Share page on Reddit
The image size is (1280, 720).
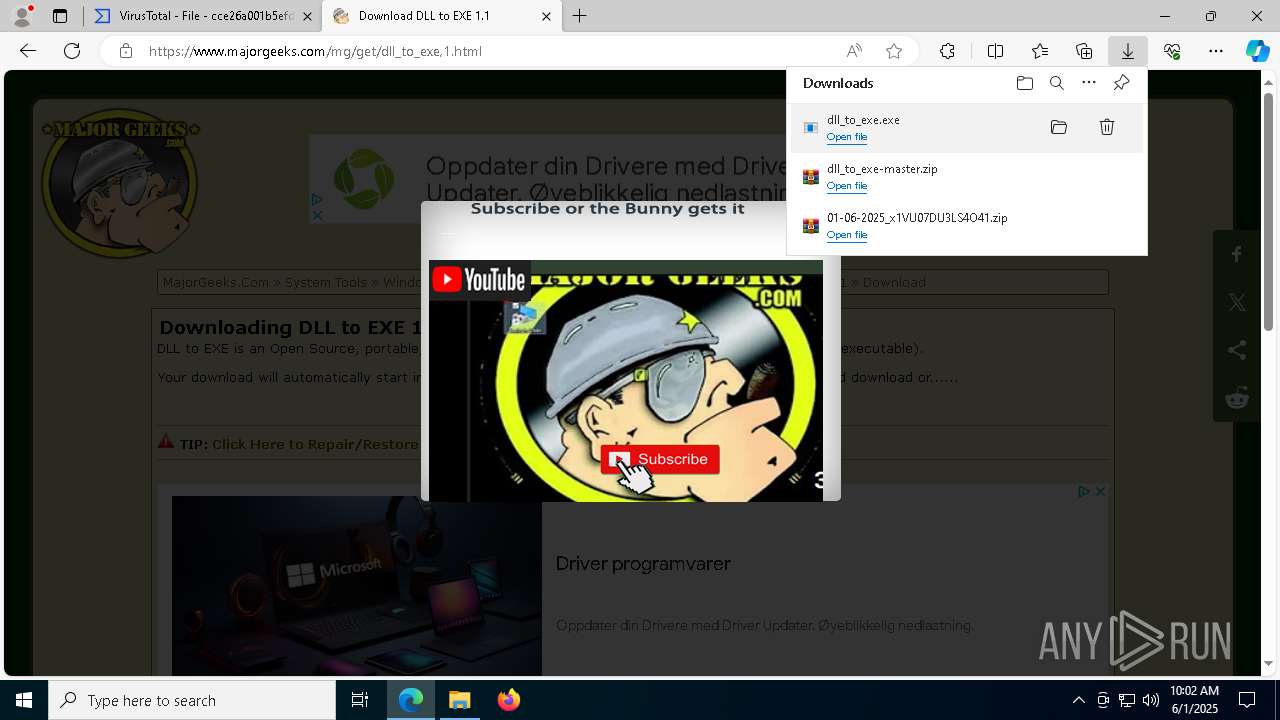coord(1237,398)
